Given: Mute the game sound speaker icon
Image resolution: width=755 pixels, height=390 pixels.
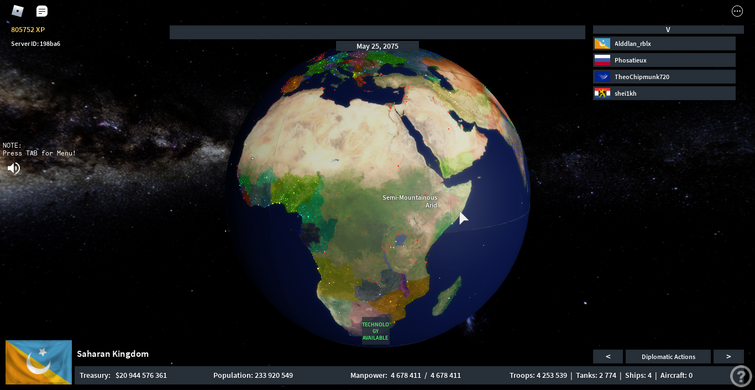Looking at the screenshot, I should coord(14,168).
